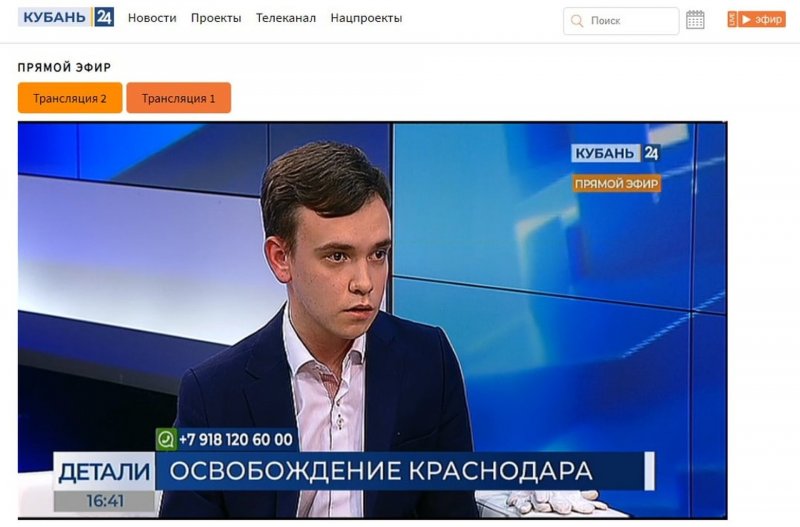Click the phone number +7 918 120 60 00
The width and height of the screenshot is (800, 527).
[x=236, y=439]
